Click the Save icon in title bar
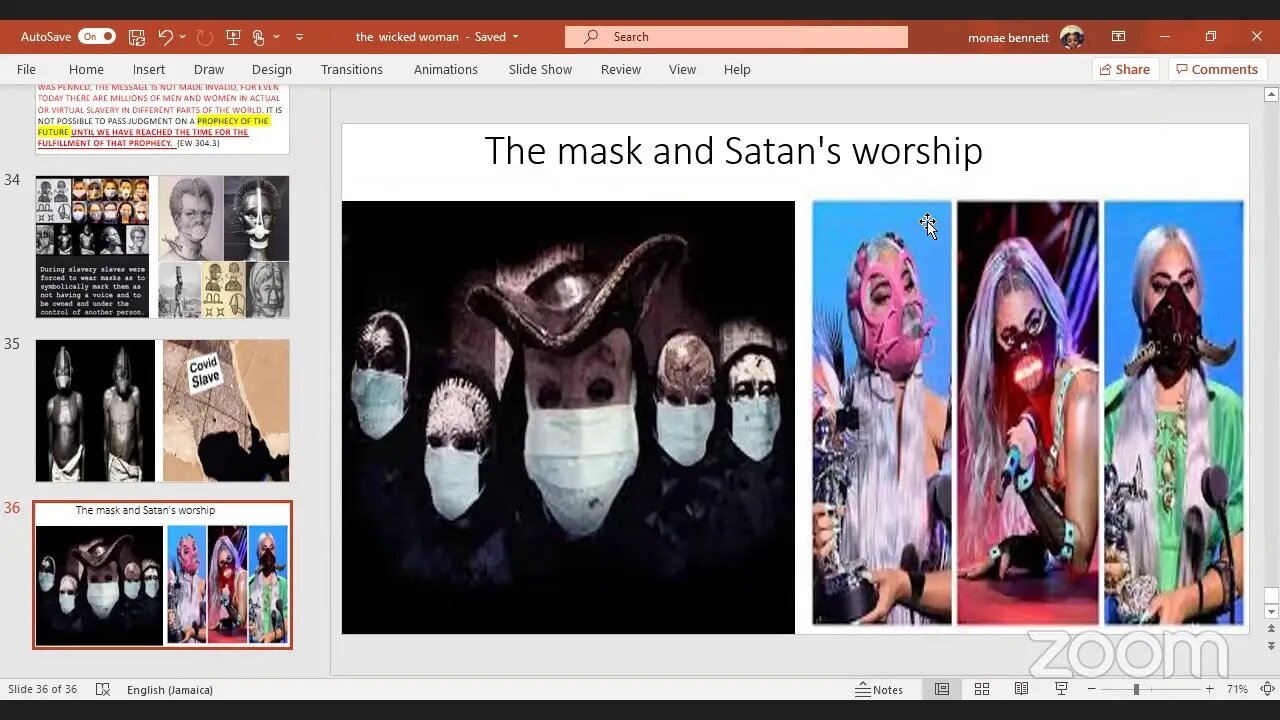 [137, 37]
